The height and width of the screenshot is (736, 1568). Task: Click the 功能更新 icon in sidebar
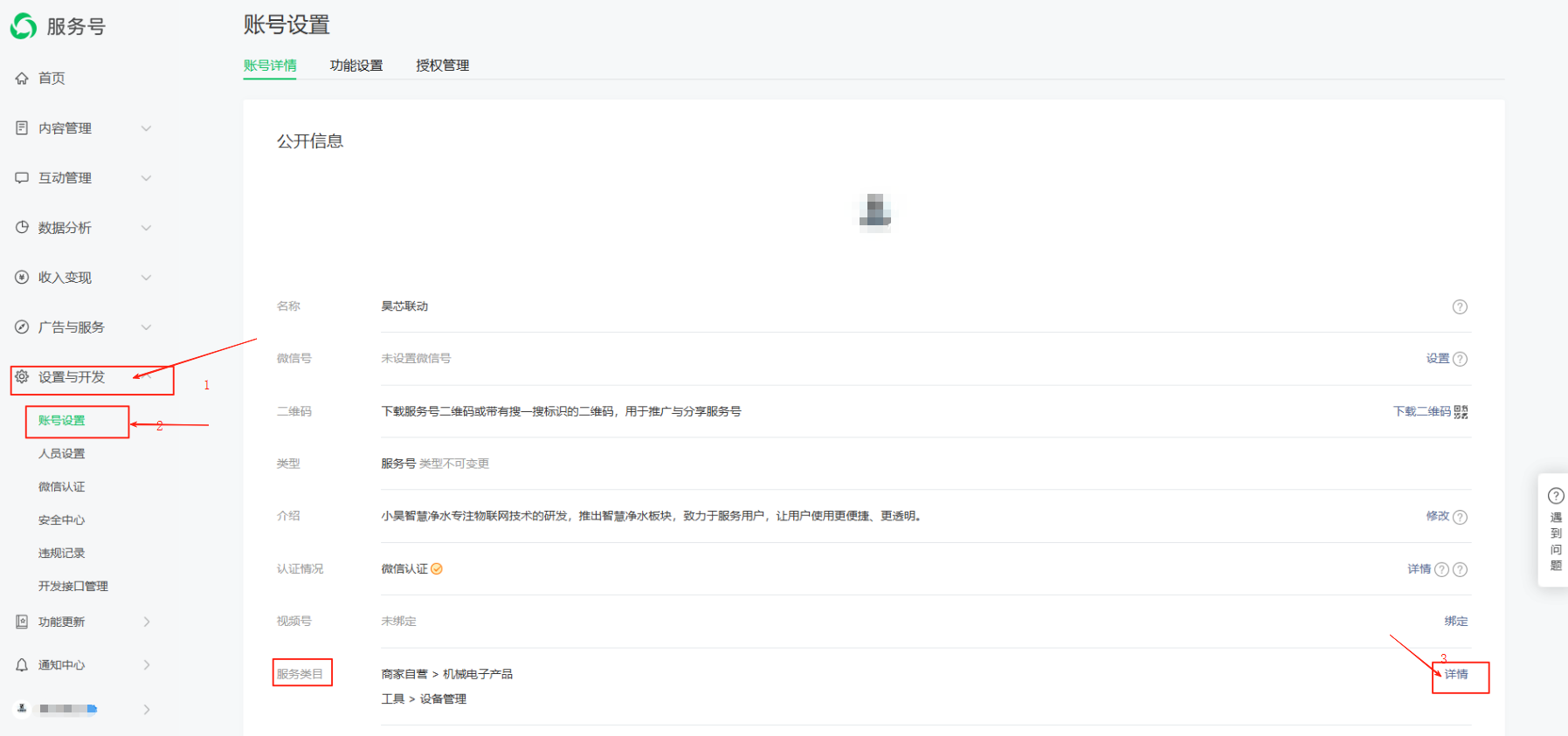pyautogui.click(x=22, y=622)
